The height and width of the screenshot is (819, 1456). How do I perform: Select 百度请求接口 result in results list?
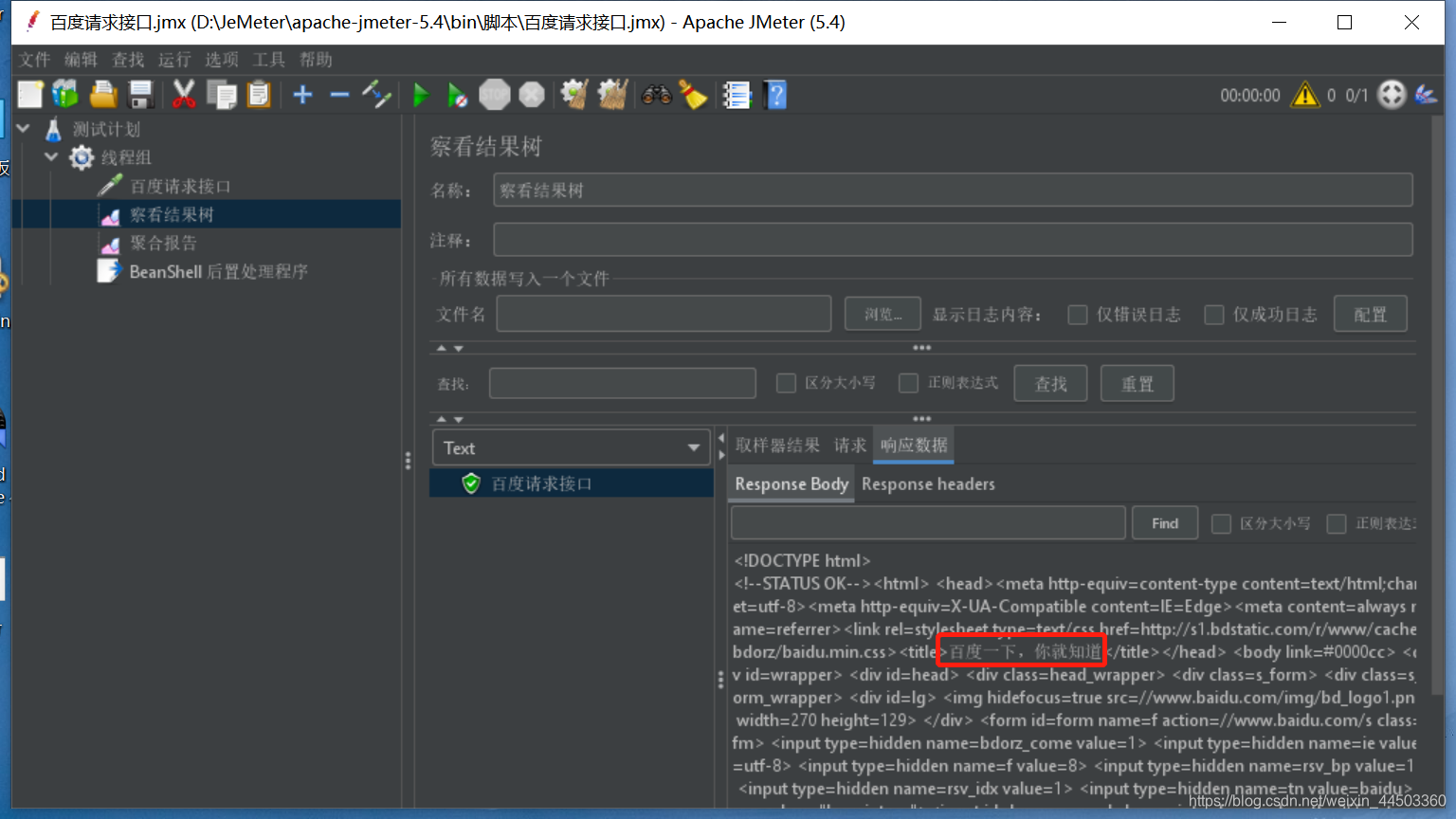tap(541, 483)
